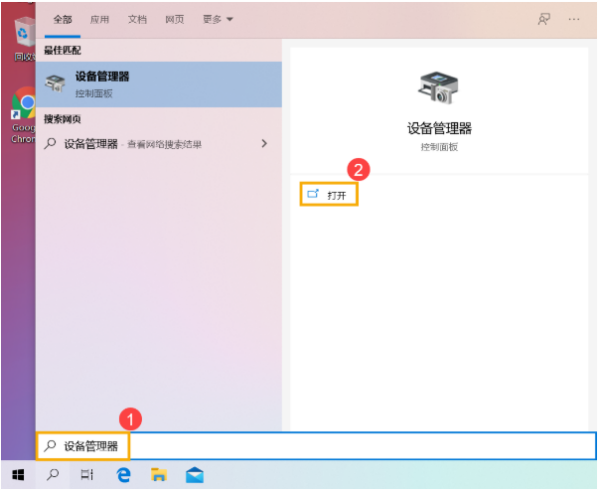Click the feedback person icon in search header
This screenshot has width=600, height=492.
click(x=544, y=19)
